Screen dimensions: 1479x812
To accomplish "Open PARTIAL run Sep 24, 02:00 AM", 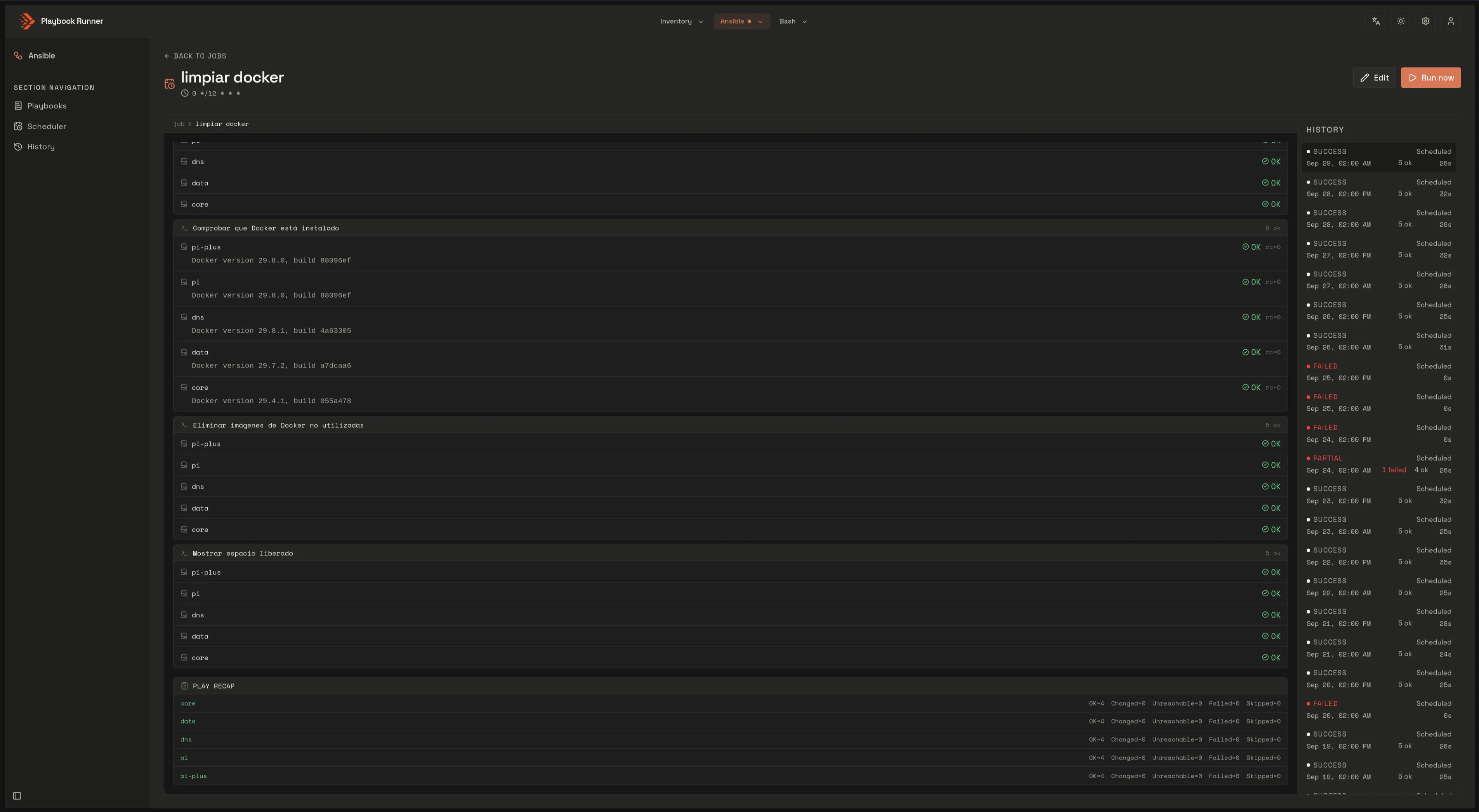I will pyautogui.click(x=1378, y=464).
